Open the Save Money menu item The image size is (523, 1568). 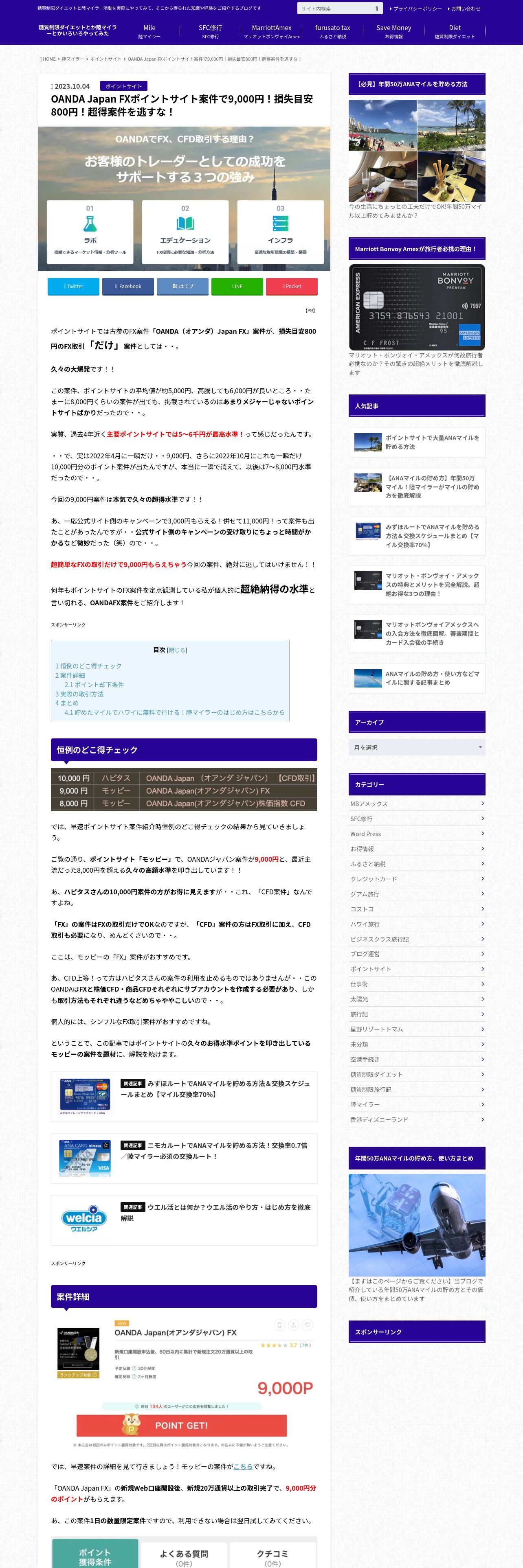(394, 31)
